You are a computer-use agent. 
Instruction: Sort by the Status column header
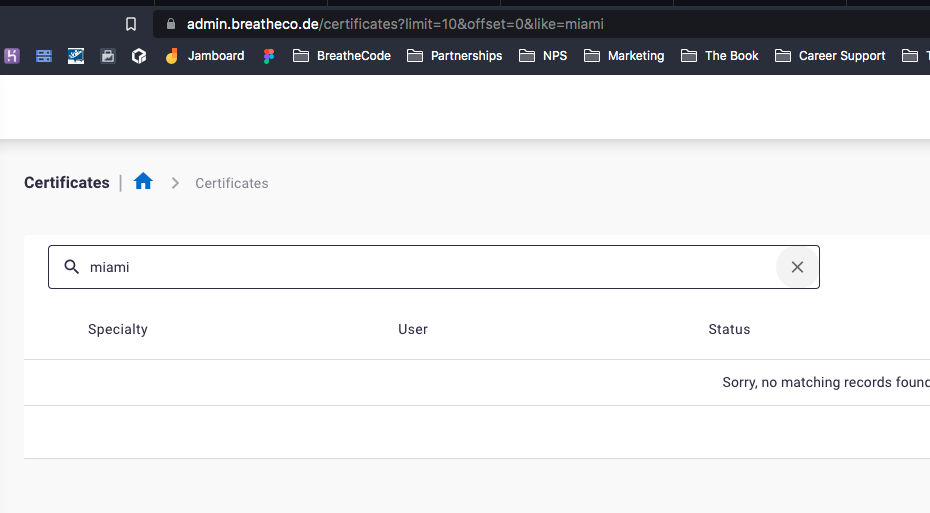(729, 329)
